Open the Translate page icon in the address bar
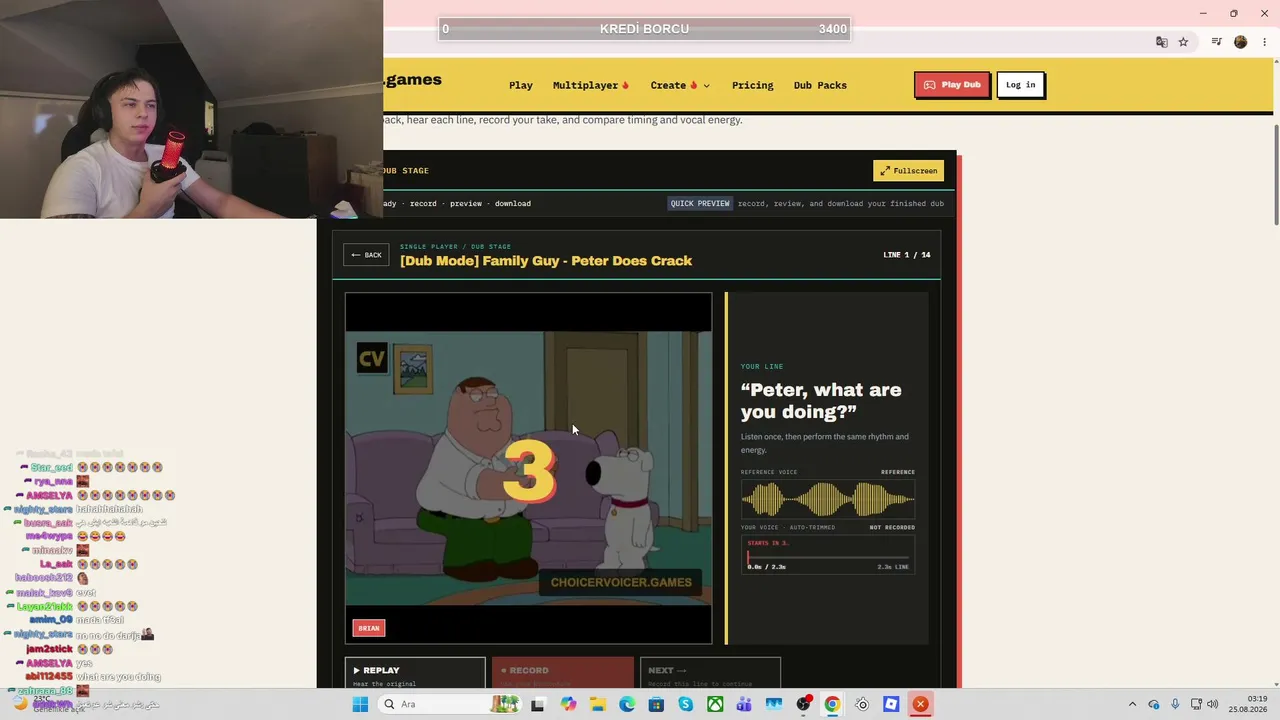This screenshot has width=1280, height=720. (x=1161, y=42)
